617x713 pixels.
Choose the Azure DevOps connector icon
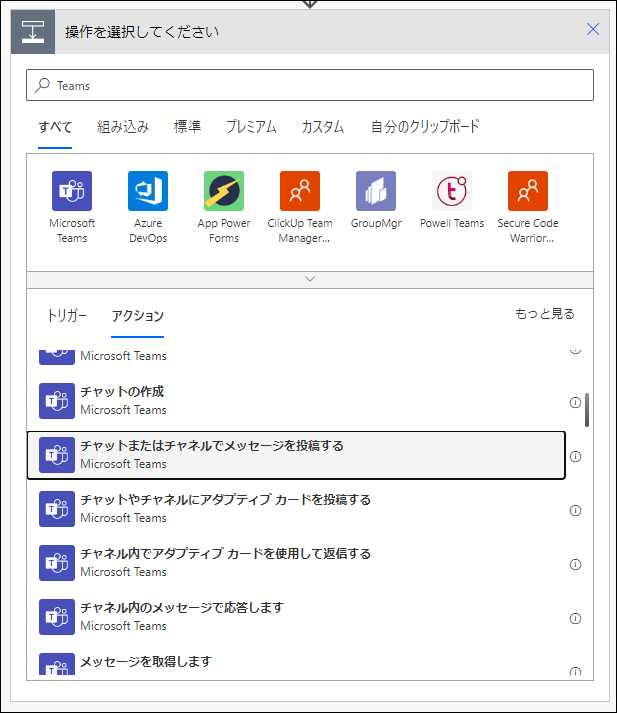coord(148,191)
